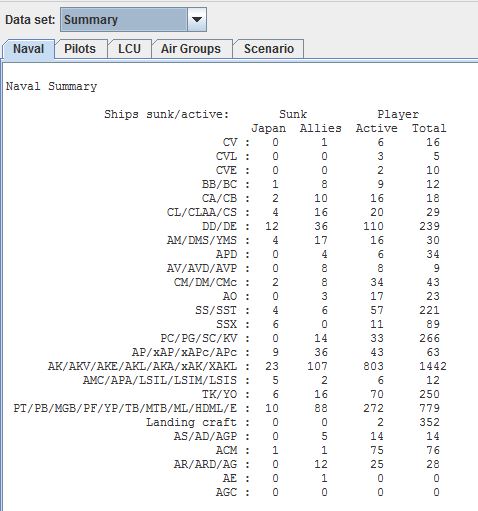Click the PT/PB/MGB/PF/YP/TB/MTB/ML/HDML/E row label
478x511 pixels.
tap(125, 408)
